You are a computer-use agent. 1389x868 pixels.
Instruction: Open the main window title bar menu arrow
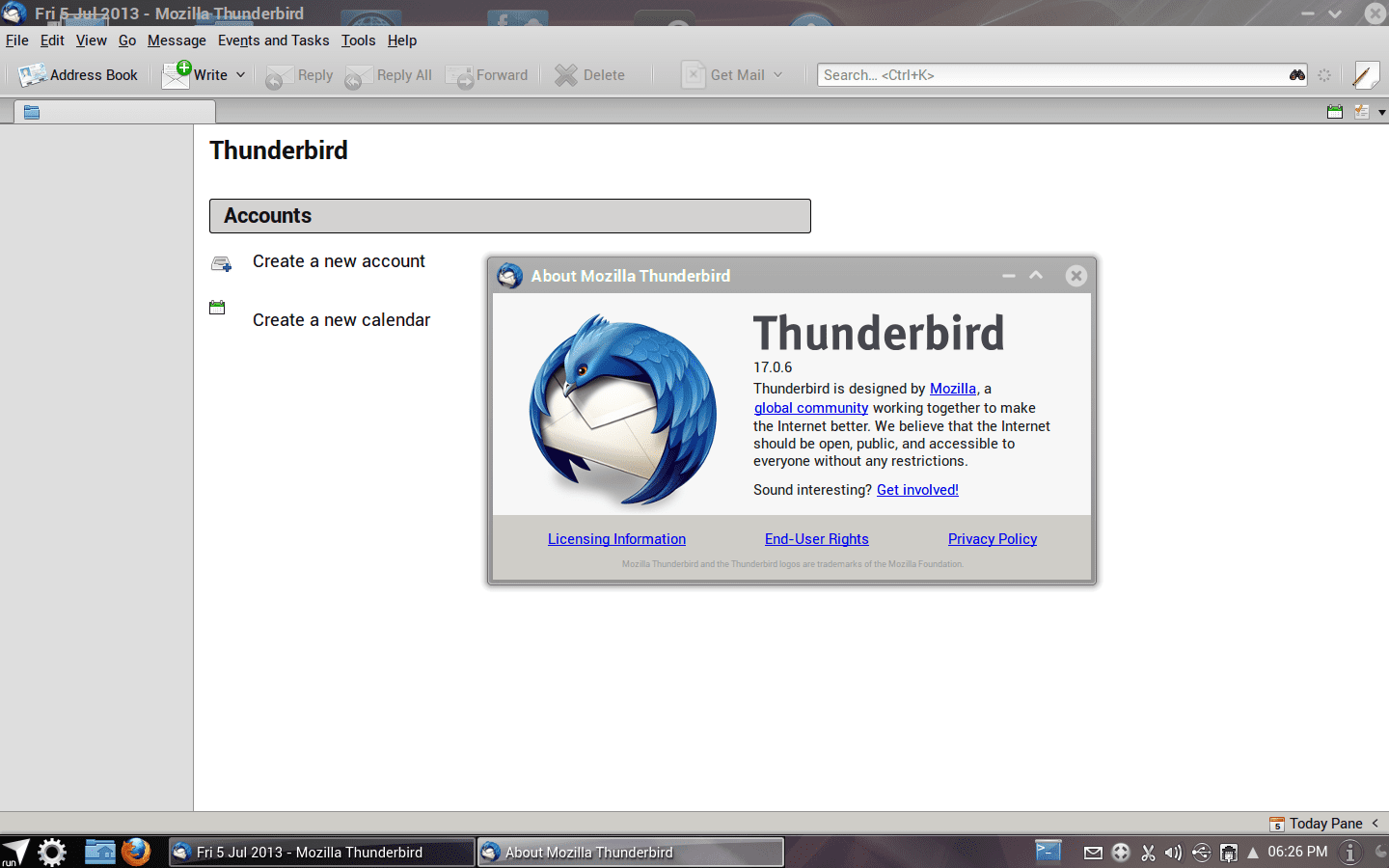tap(1335, 14)
